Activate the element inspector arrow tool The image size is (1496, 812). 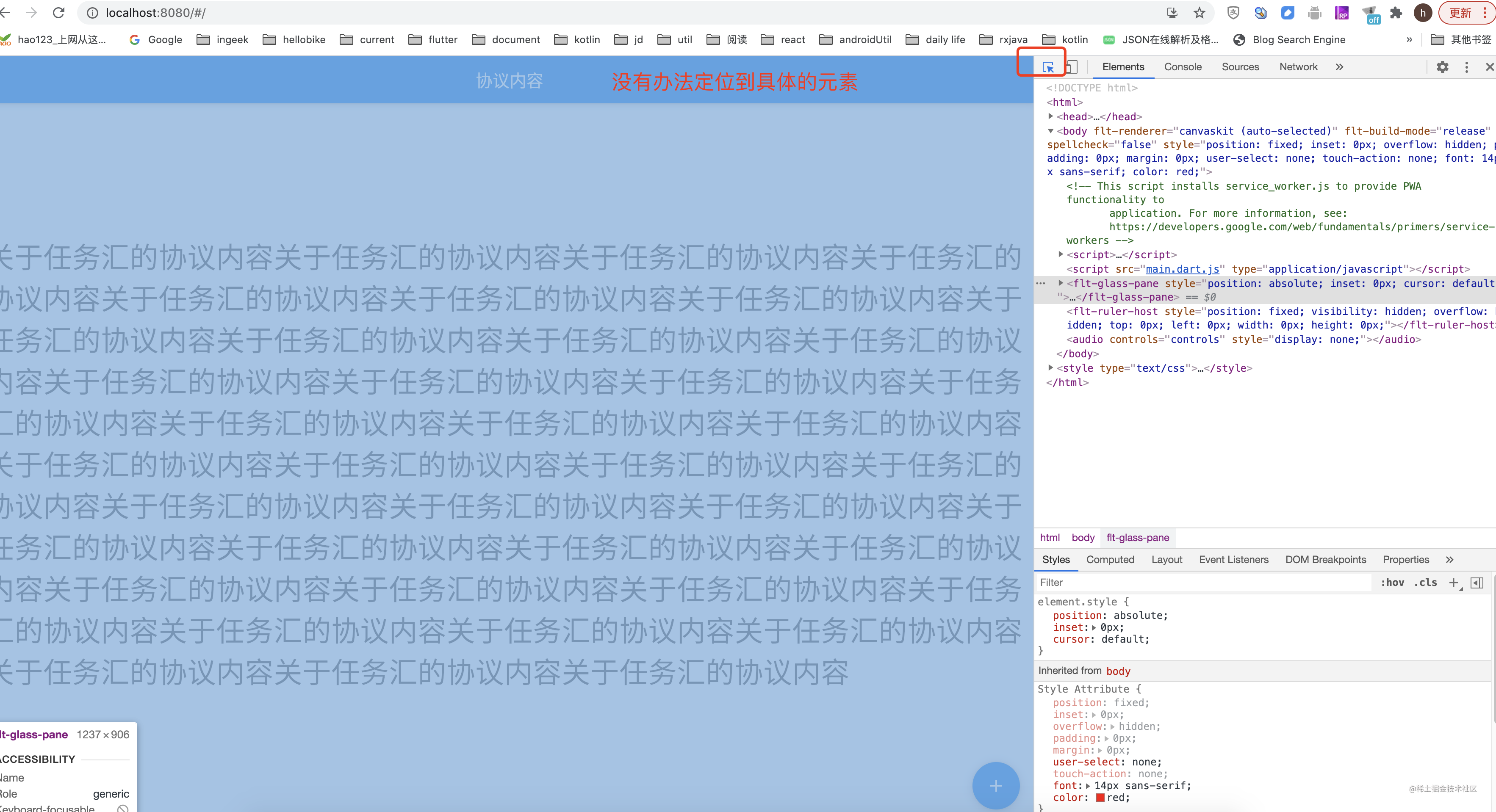1047,67
